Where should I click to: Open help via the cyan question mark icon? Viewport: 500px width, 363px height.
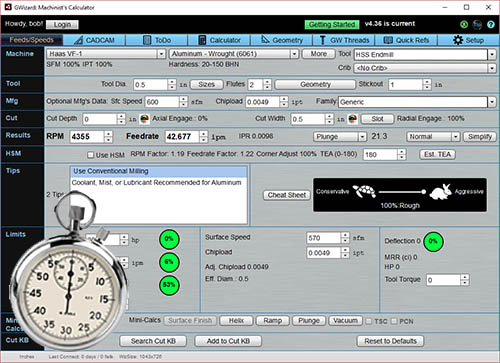click(x=491, y=24)
